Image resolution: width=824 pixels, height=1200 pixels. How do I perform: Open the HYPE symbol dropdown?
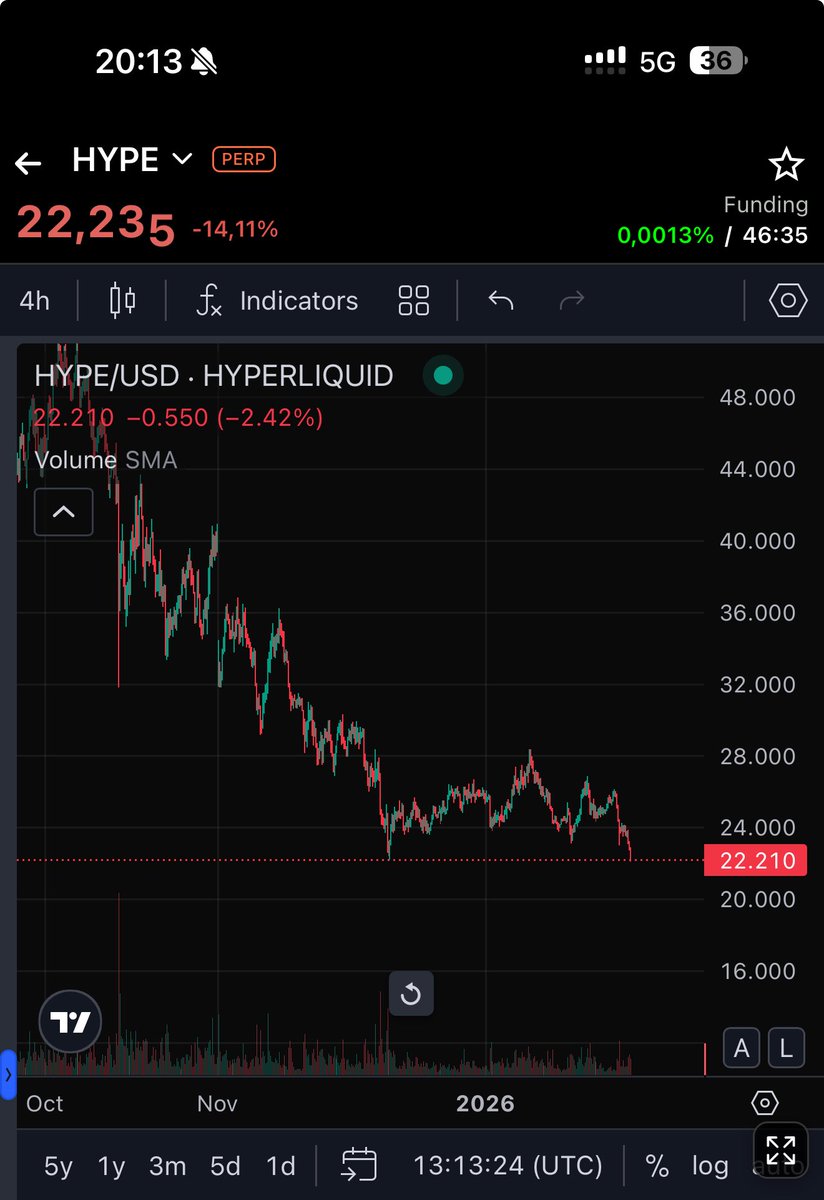point(132,160)
